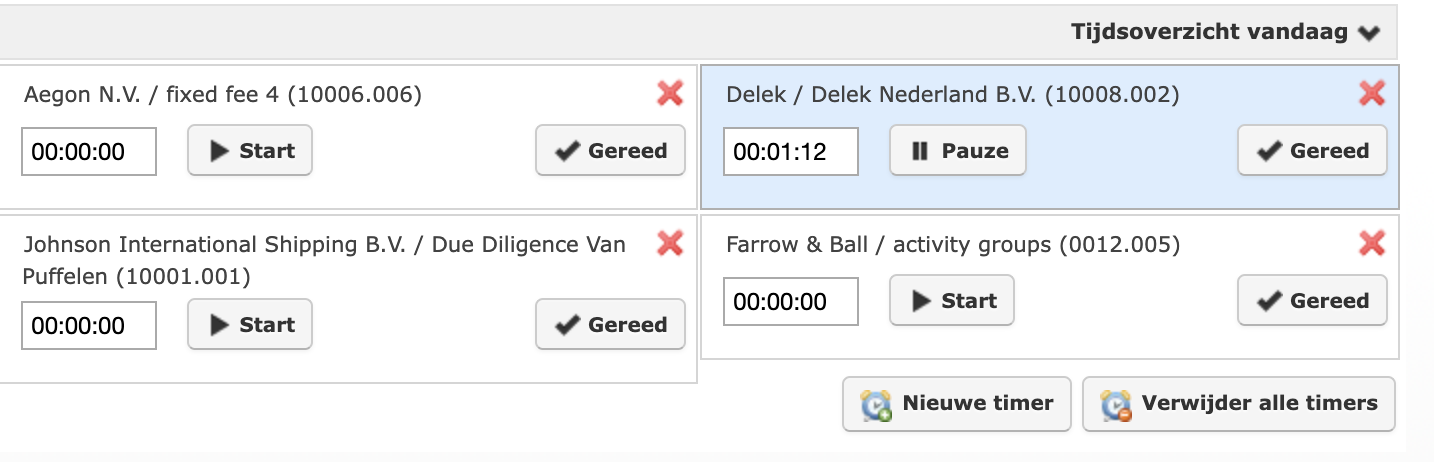Image resolution: width=1434 pixels, height=462 pixels.
Task: Edit the Farrow & Ball time field
Action: coord(791,301)
